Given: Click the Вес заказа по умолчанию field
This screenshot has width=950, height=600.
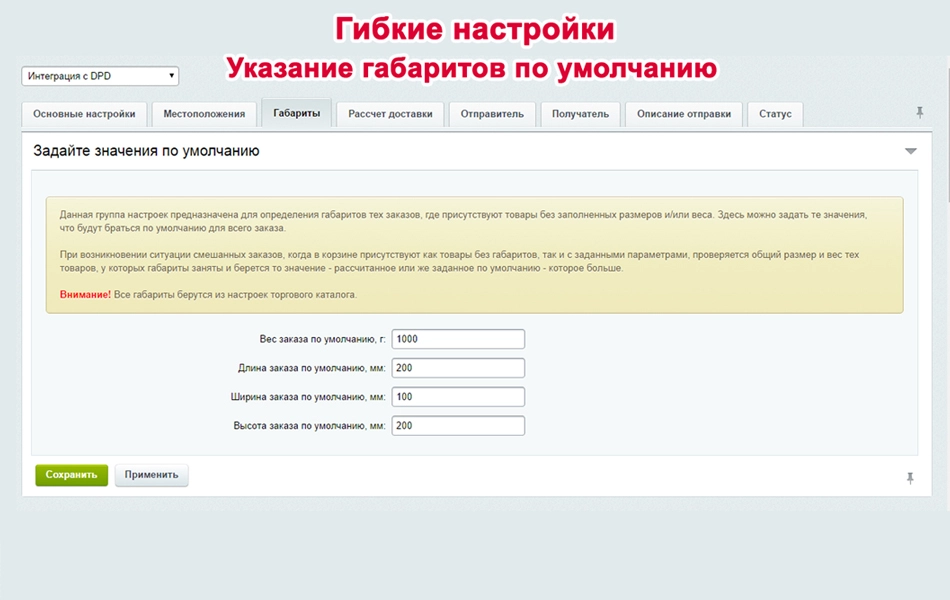Looking at the screenshot, I should pos(458,339).
